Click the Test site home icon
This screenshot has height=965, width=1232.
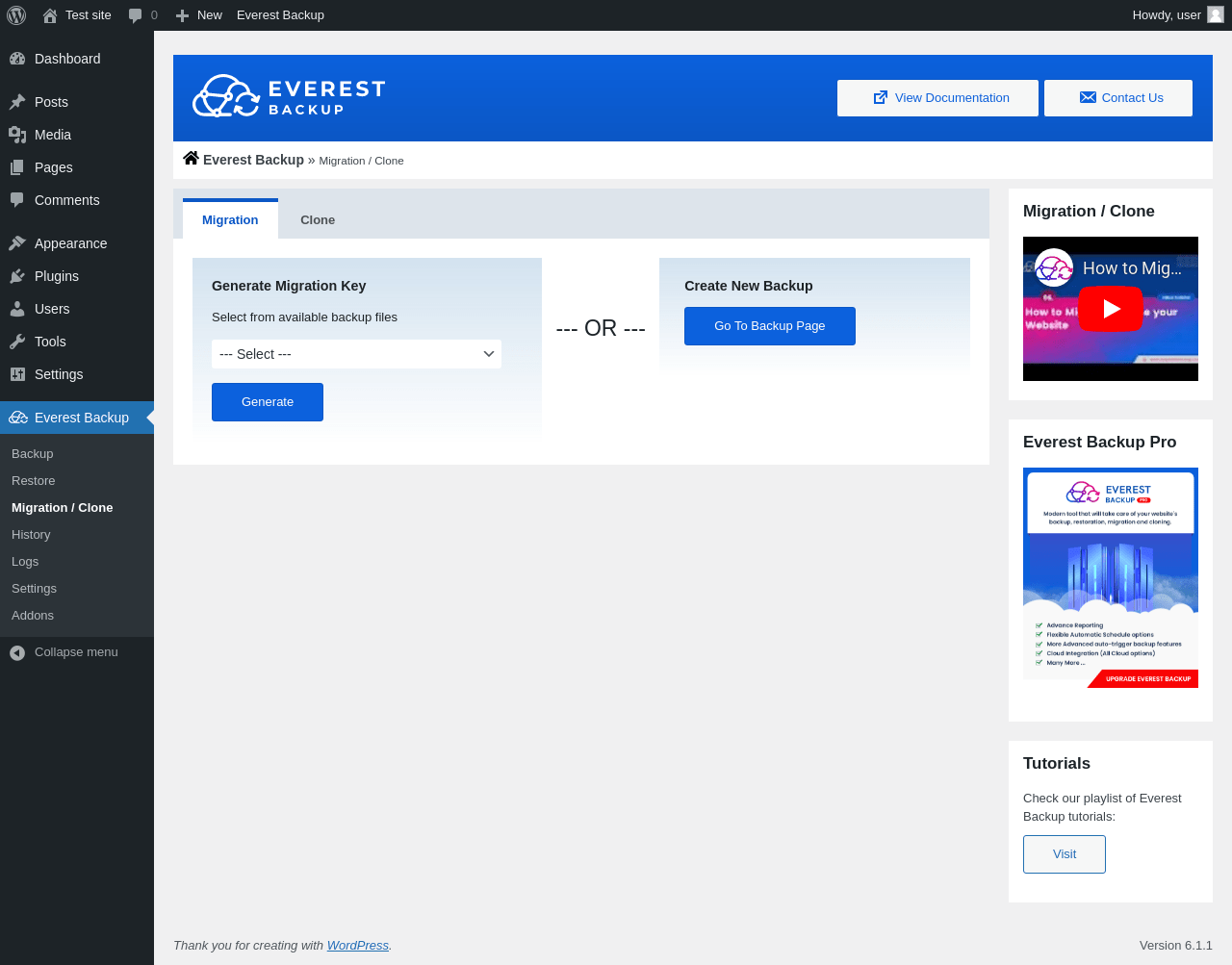click(x=50, y=15)
